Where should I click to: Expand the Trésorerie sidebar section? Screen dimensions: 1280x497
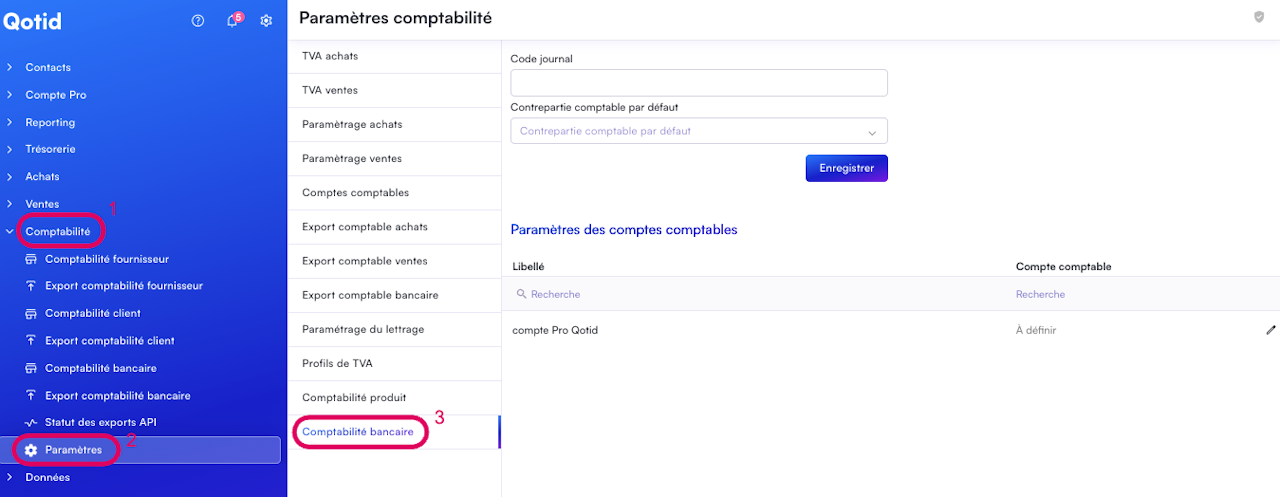[x=50, y=149]
